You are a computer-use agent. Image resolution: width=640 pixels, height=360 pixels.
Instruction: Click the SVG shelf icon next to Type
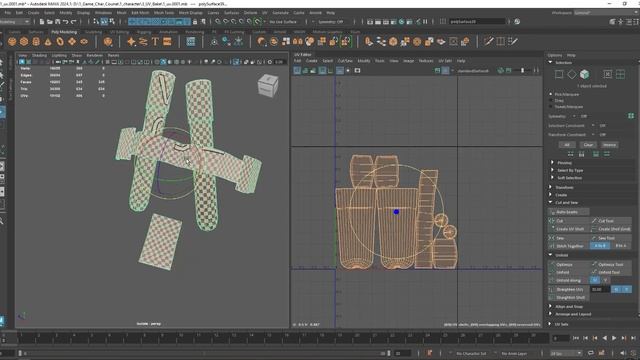[x=167, y=41]
